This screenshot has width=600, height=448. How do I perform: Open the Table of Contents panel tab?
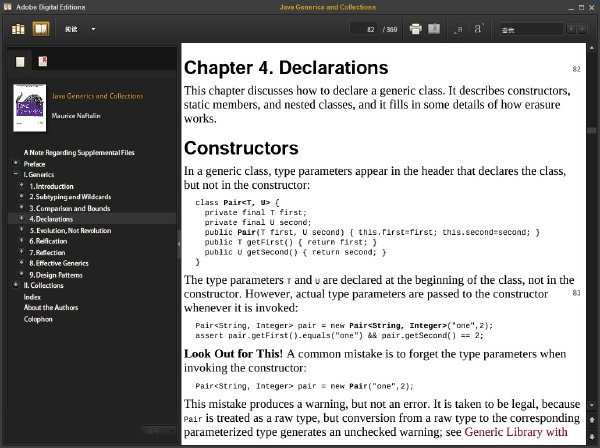20,62
